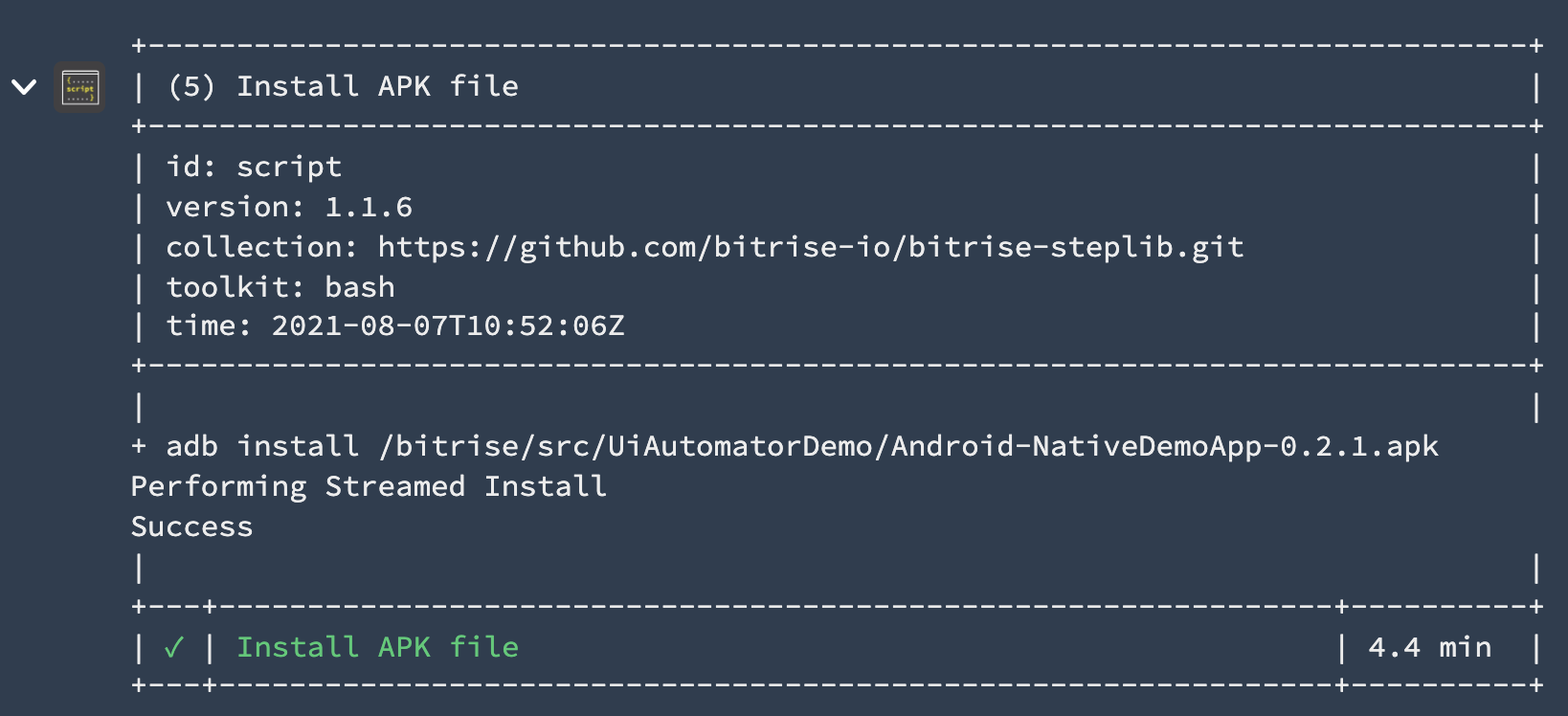The width and height of the screenshot is (1568, 716).
Task: Click the "toolkit: bash" log line
Action: 280,287
